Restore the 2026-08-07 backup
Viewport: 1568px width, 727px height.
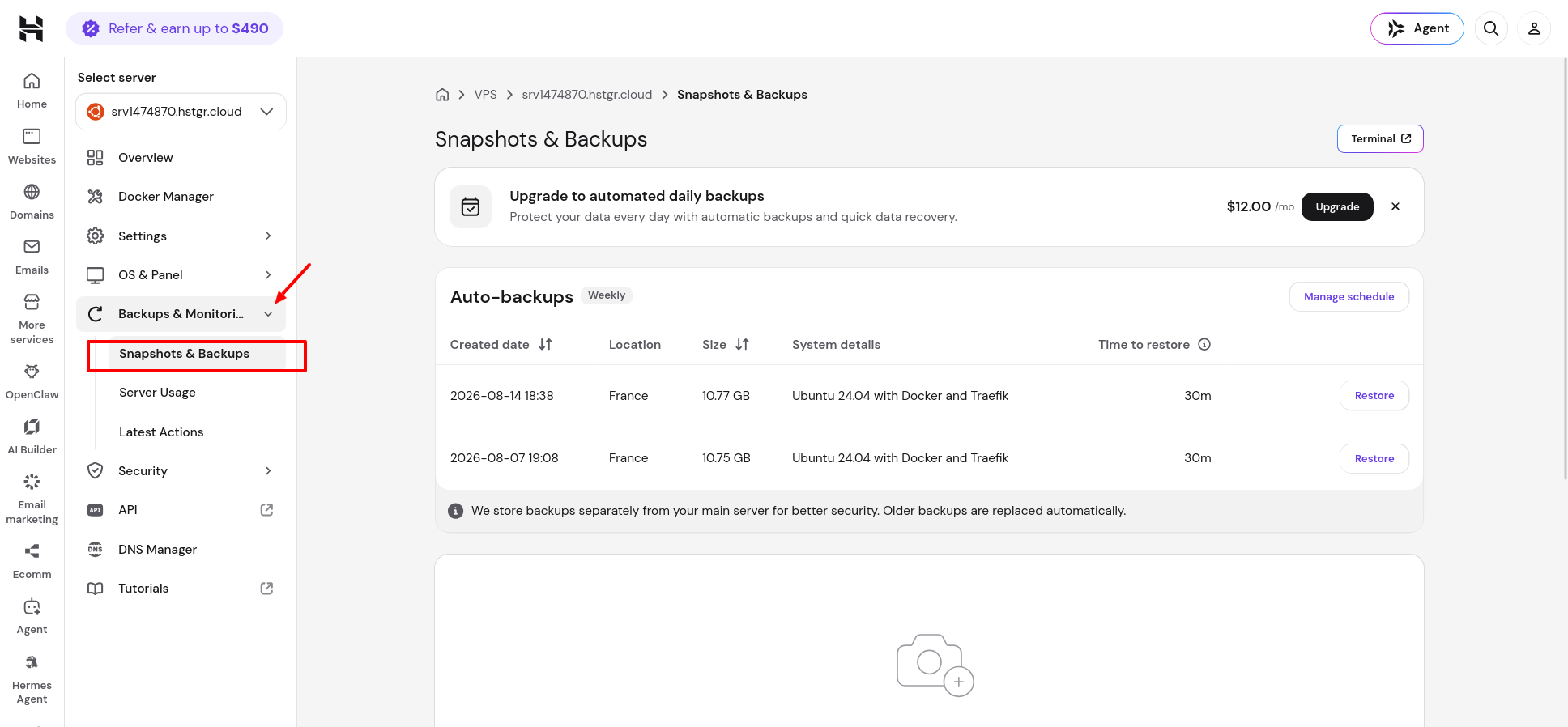1374,458
